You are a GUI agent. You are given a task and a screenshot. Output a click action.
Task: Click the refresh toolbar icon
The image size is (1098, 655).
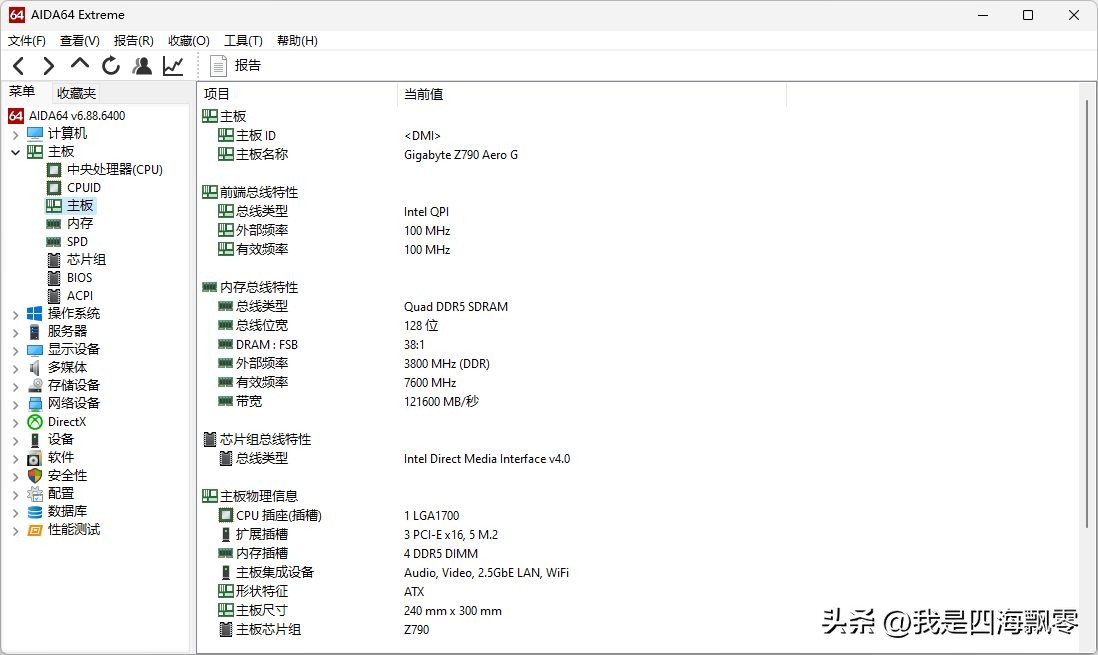pyautogui.click(x=111, y=65)
